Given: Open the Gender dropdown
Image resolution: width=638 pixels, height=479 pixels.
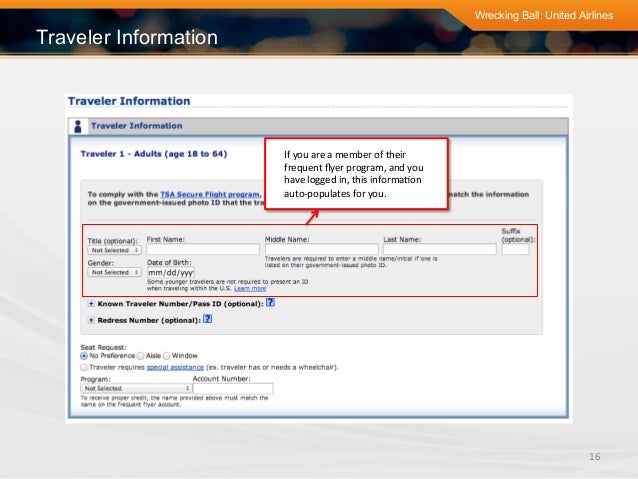Looking at the screenshot, I should 115,272.
